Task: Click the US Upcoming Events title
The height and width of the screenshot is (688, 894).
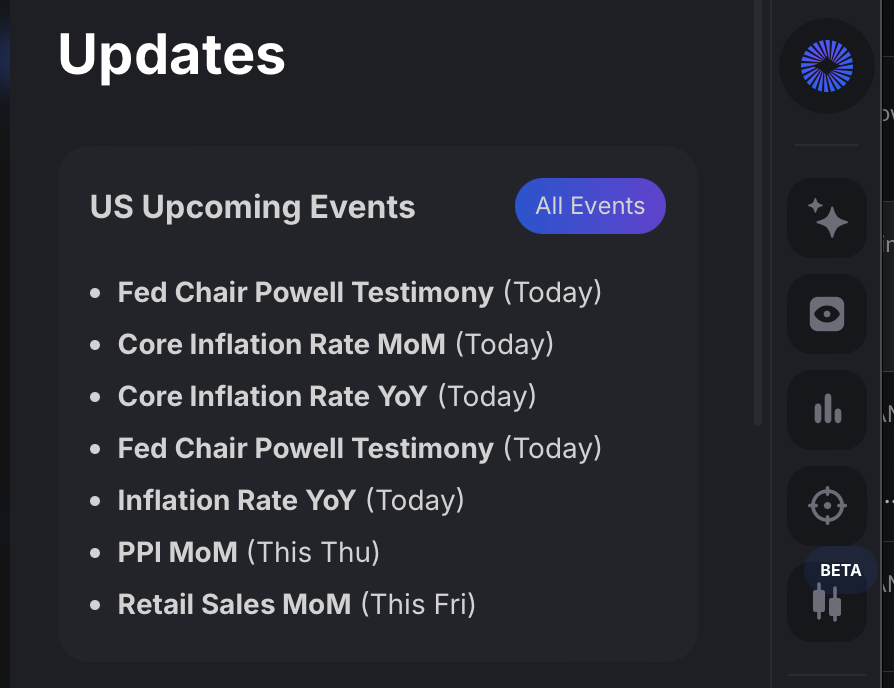Action: 252,207
